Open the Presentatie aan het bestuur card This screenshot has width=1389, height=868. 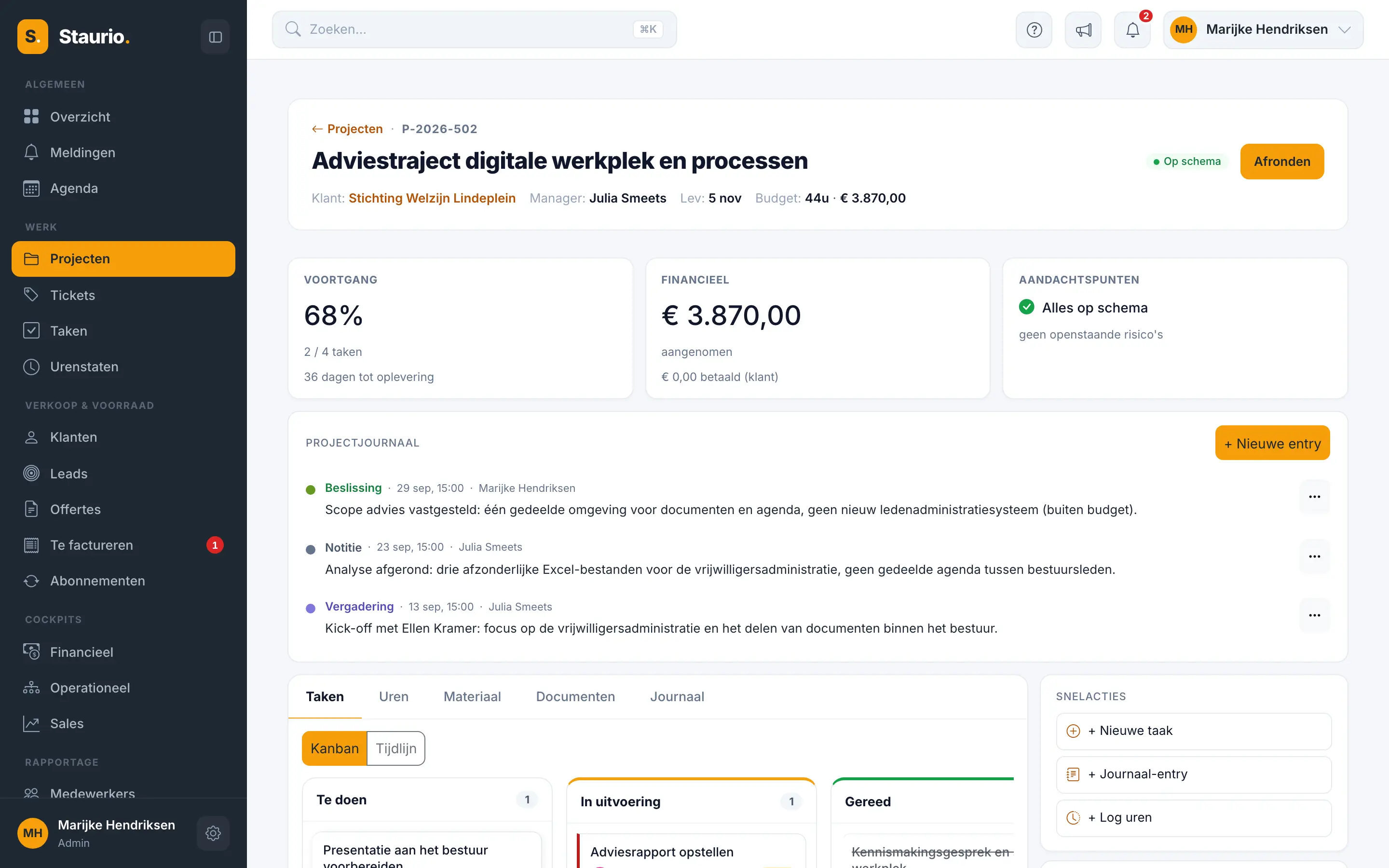[x=426, y=851]
